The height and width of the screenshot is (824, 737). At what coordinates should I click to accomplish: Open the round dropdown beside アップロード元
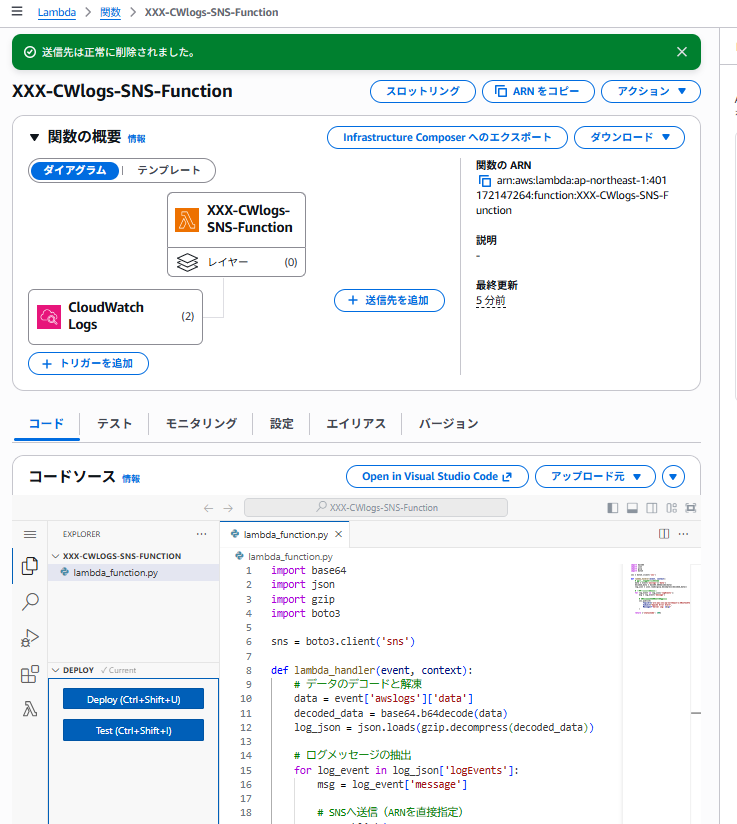point(673,477)
